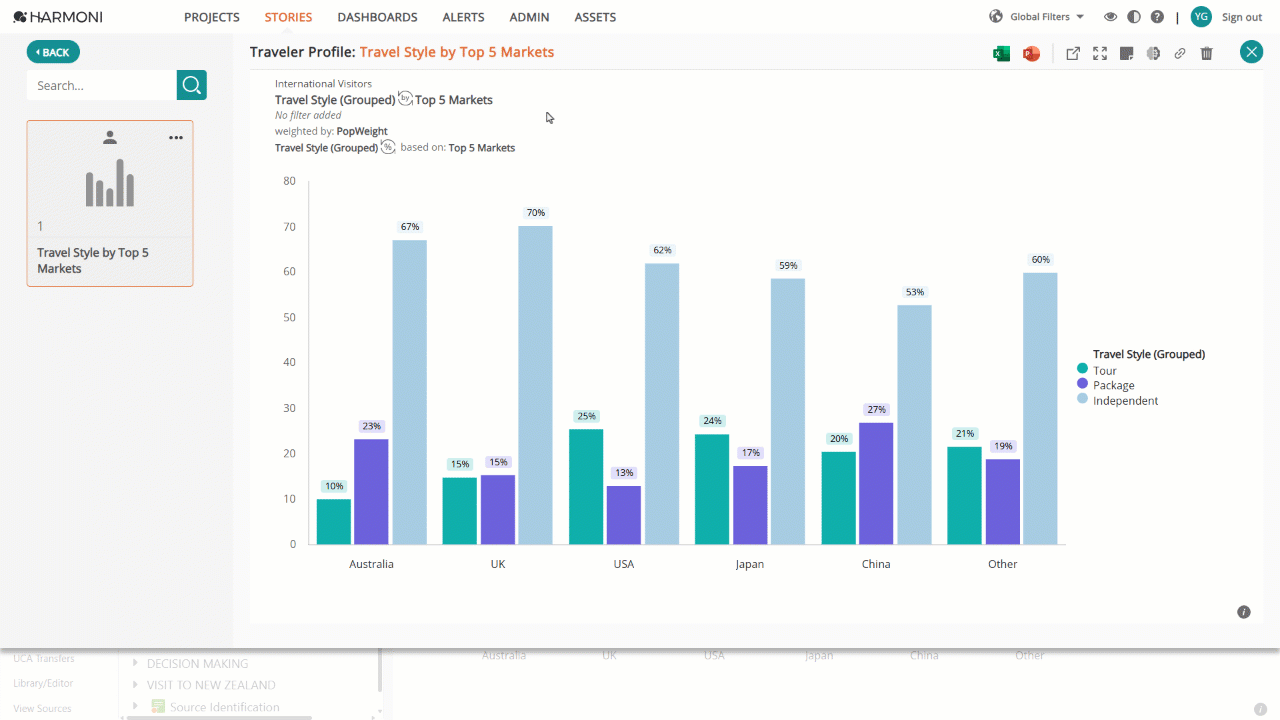The height and width of the screenshot is (720, 1280).
Task: Open the three-dots menu on story card
Action: click(176, 138)
